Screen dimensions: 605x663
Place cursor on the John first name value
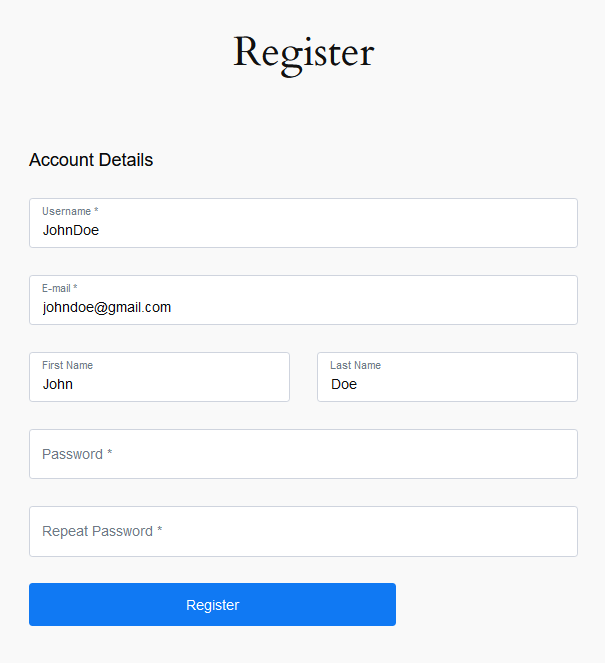click(x=58, y=384)
